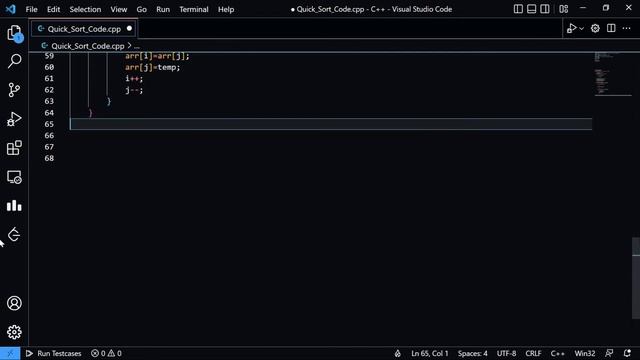640x360 pixels.
Task: Open Remote Explorer view
Action: 14,177
